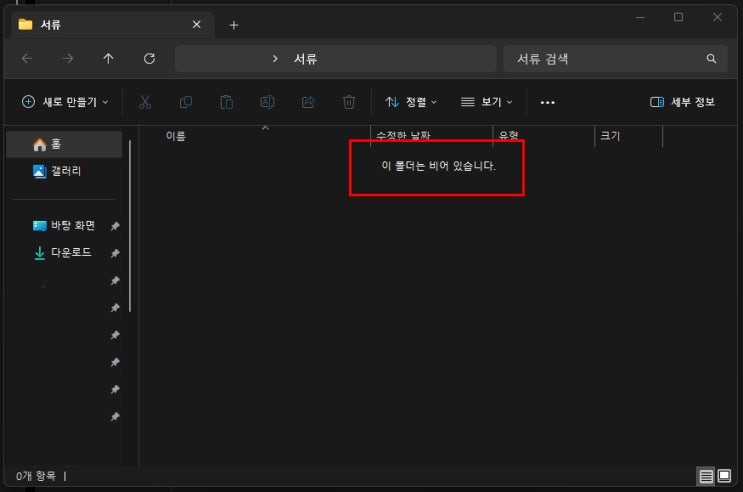The width and height of the screenshot is (743, 492).
Task: Click the navigation pane scrollbar
Action: (x=129, y=226)
